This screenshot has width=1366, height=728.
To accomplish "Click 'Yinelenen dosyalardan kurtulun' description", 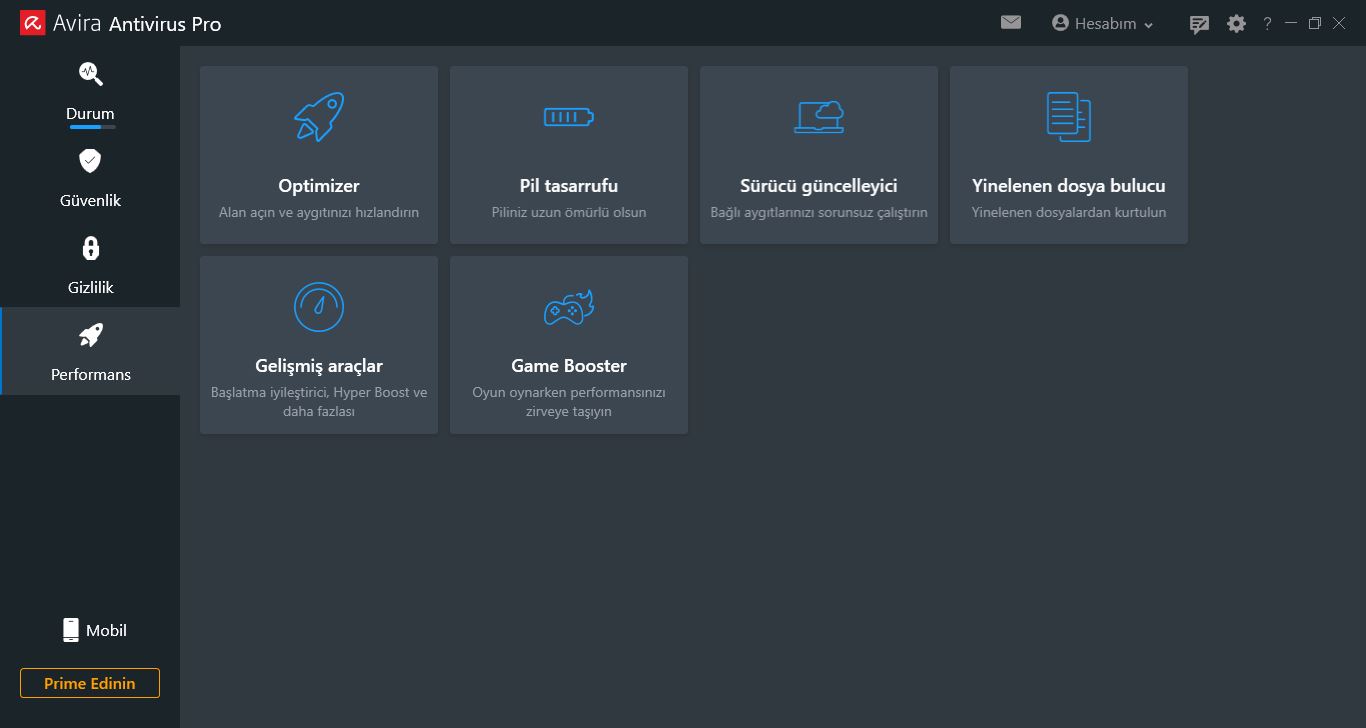I will pyautogui.click(x=1069, y=212).
